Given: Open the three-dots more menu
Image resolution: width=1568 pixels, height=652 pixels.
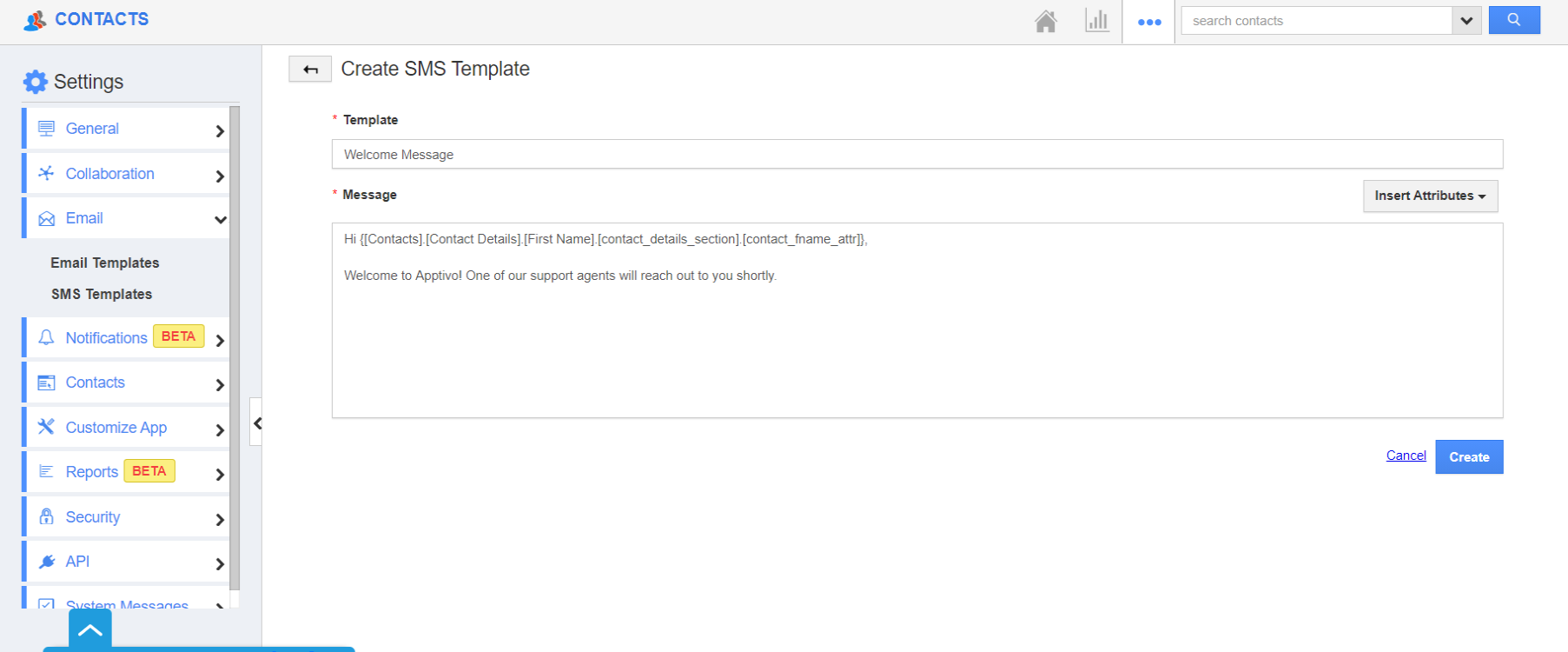Looking at the screenshot, I should click(x=1149, y=22).
